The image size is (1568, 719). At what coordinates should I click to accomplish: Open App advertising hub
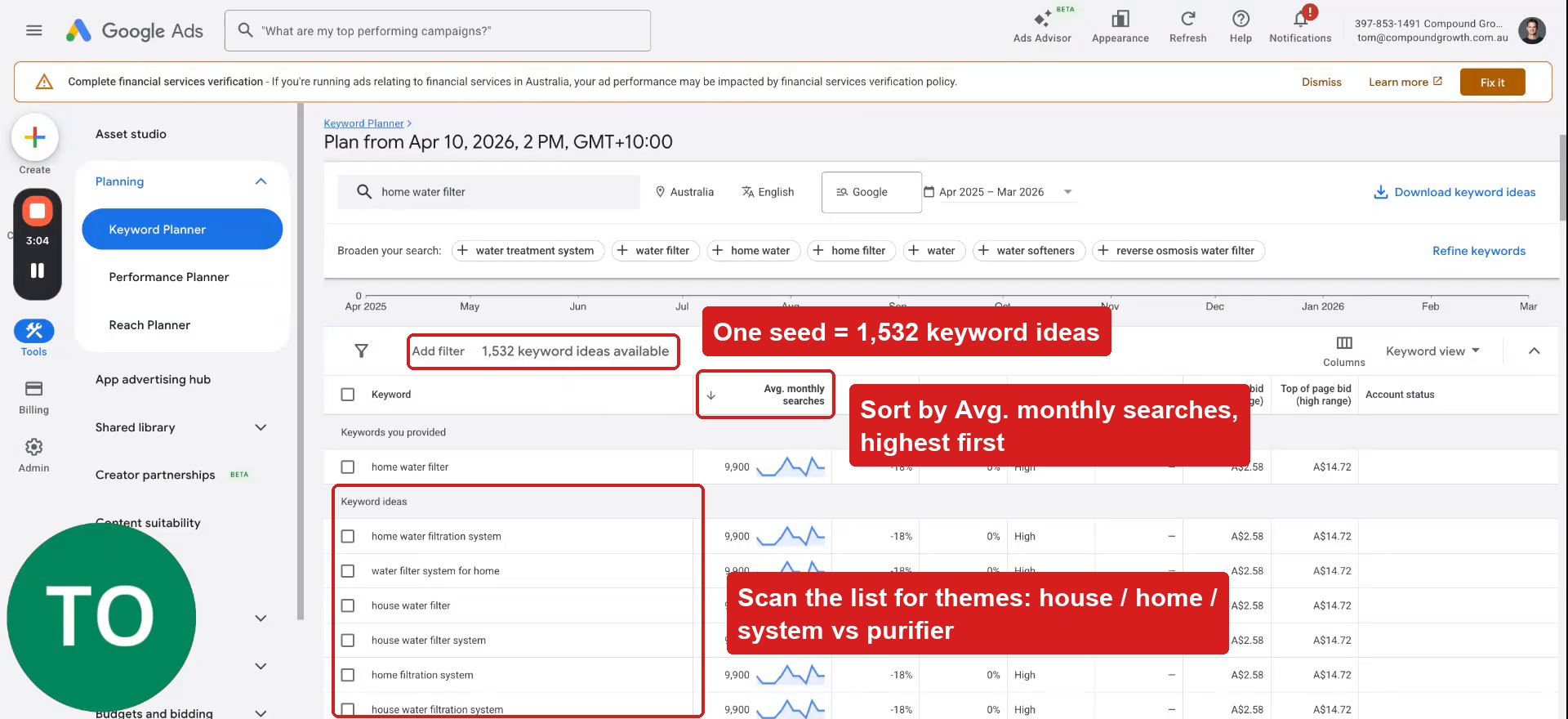click(153, 380)
